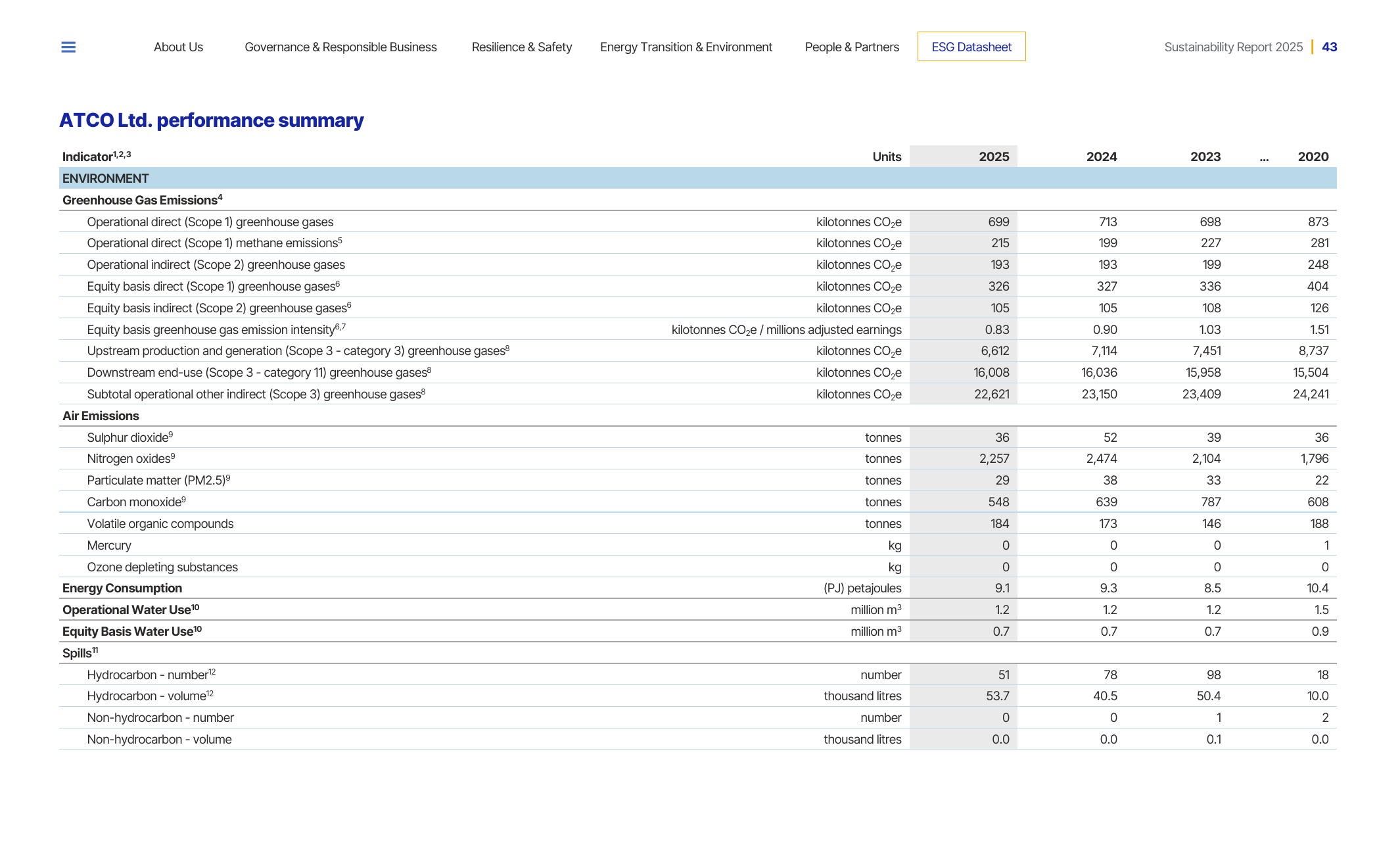This screenshot has width=1400, height=858.
Task: Select the ESG Datasheet tab
Action: coord(971,47)
